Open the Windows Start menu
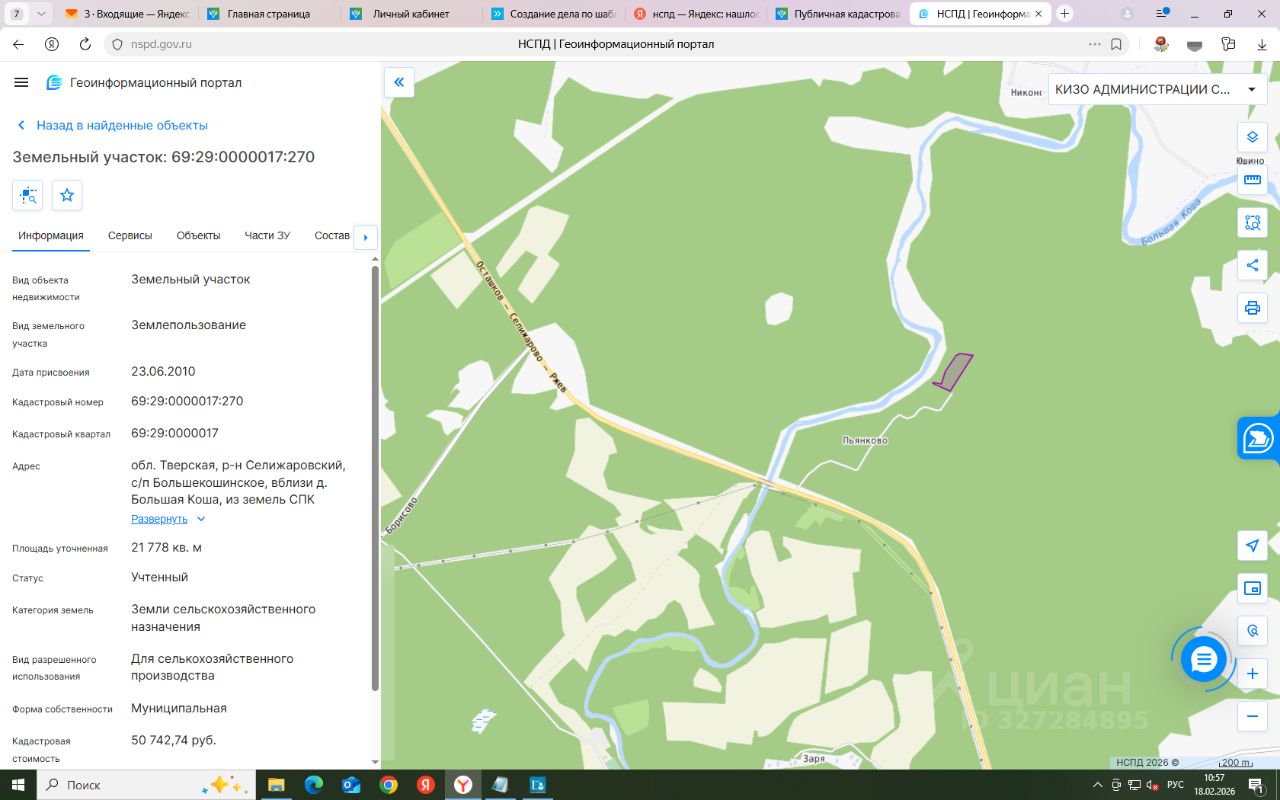1280x800 pixels. pyautogui.click(x=18, y=785)
